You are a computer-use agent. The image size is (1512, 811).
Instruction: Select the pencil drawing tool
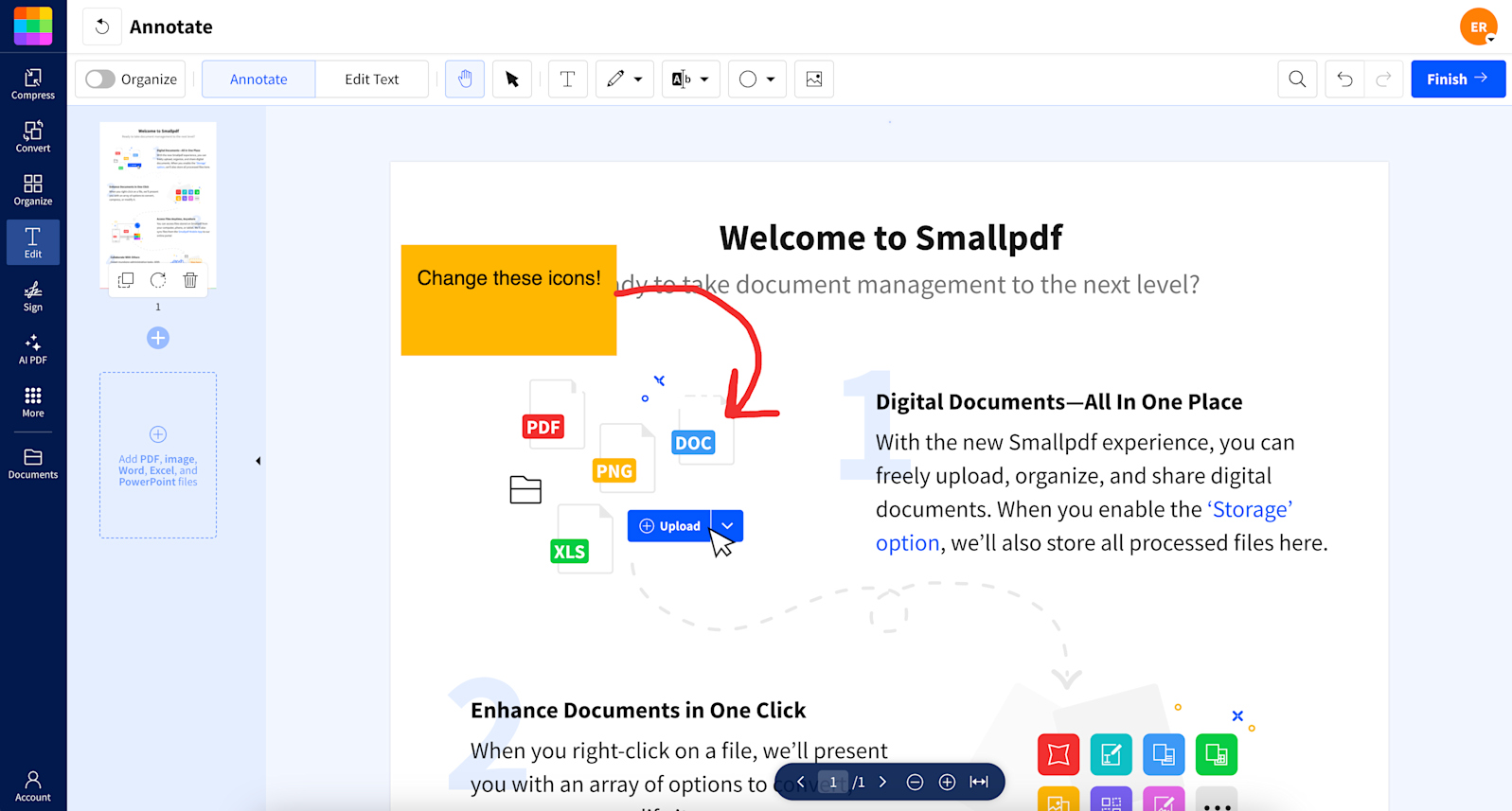click(615, 79)
